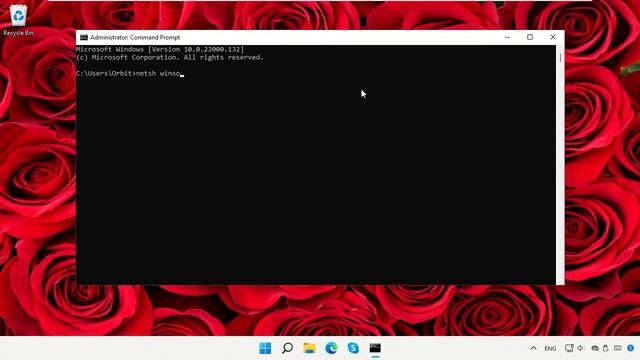Open Skype from the taskbar

(x=353, y=348)
